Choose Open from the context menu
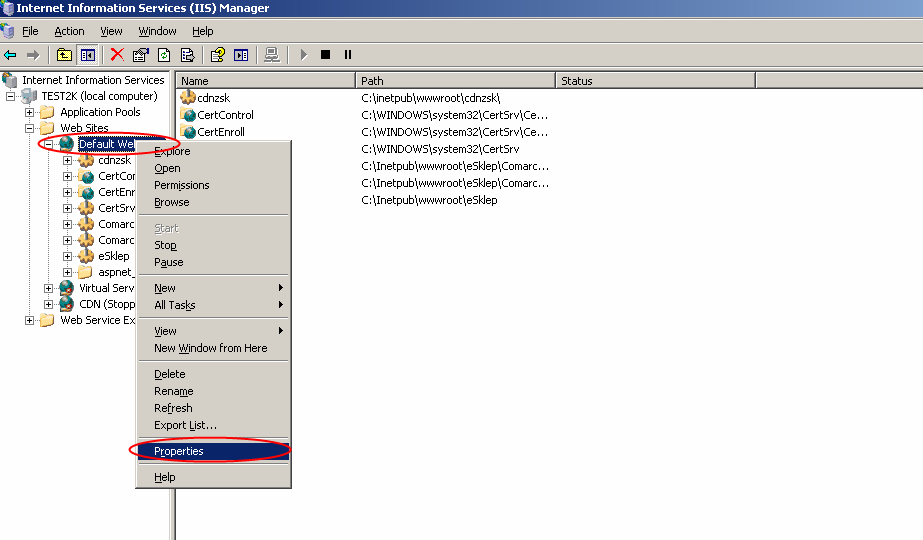923x540 pixels. coord(214,168)
